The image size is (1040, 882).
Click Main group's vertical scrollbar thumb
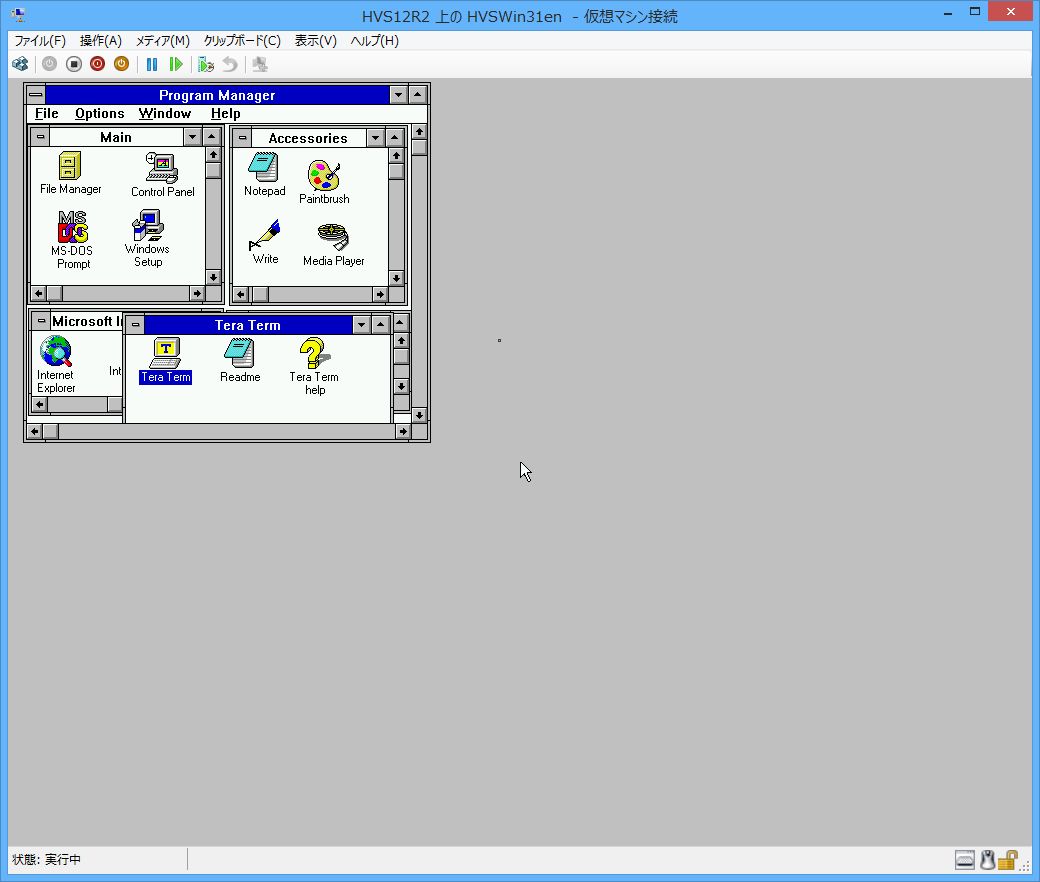[x=213, y=171]
